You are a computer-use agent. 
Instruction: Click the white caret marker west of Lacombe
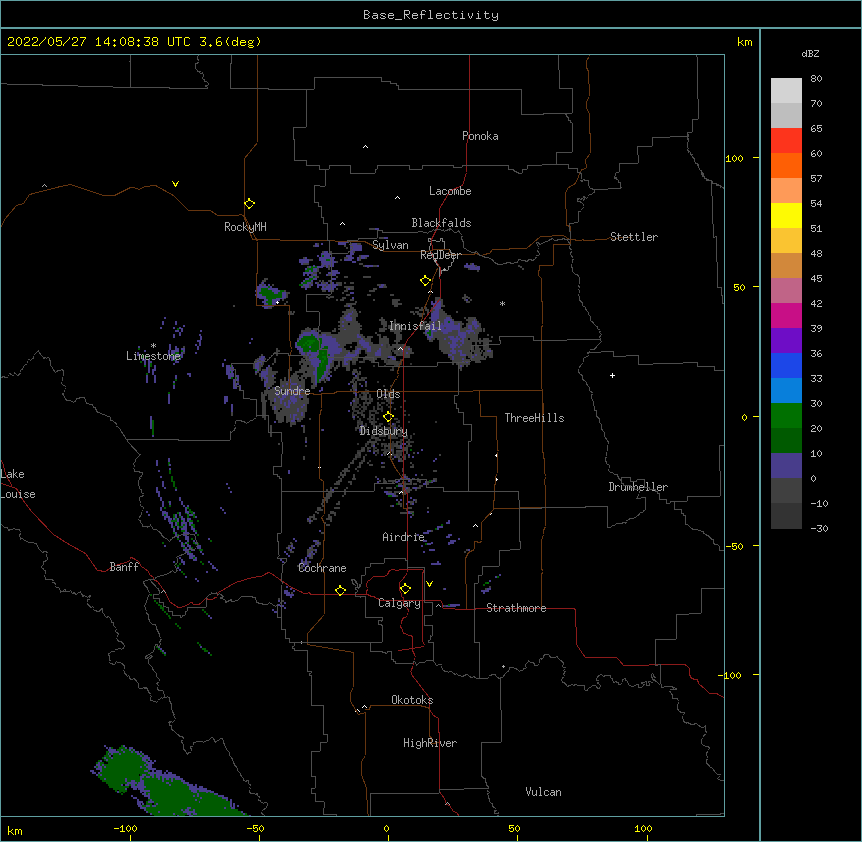pos(397,198)
